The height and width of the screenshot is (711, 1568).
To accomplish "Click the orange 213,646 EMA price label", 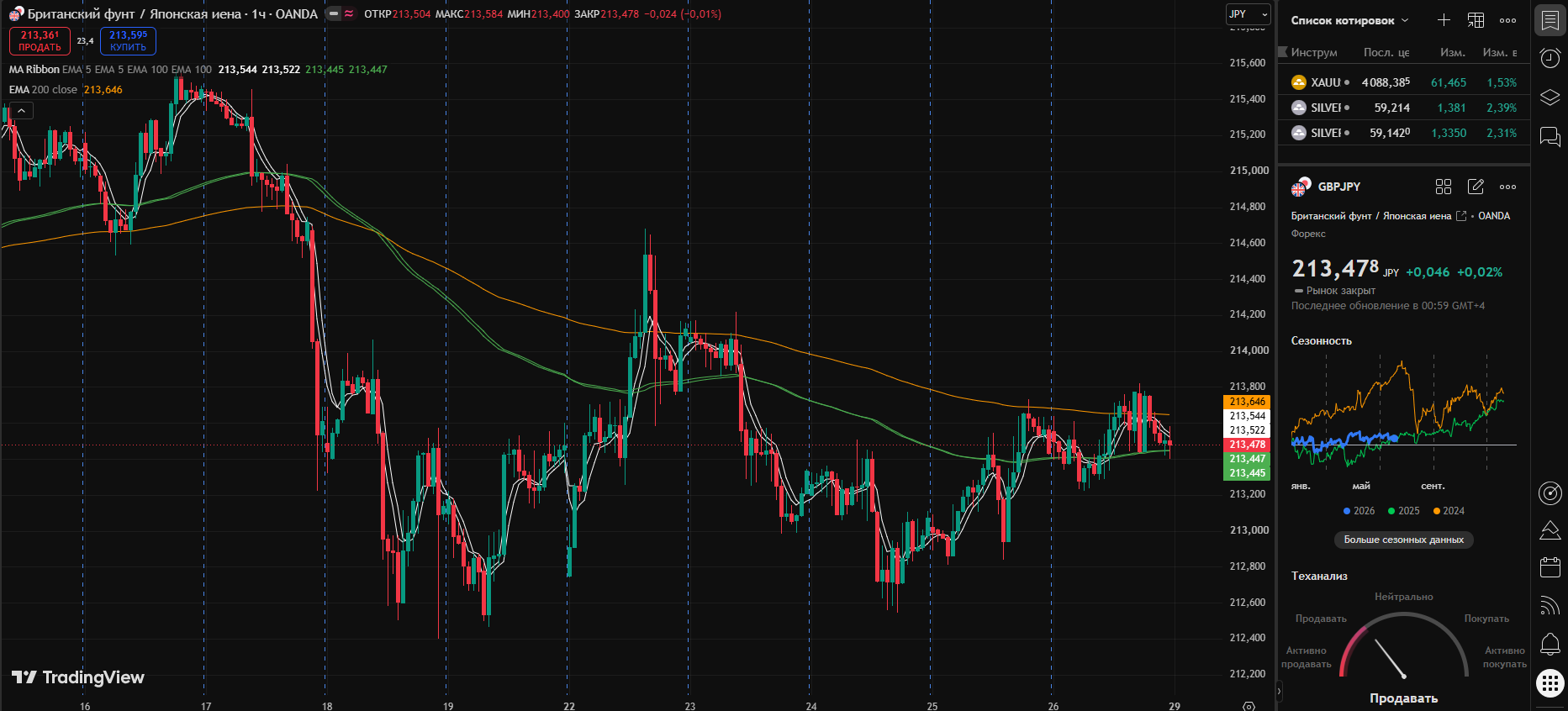I will [x=1247, y=402].
